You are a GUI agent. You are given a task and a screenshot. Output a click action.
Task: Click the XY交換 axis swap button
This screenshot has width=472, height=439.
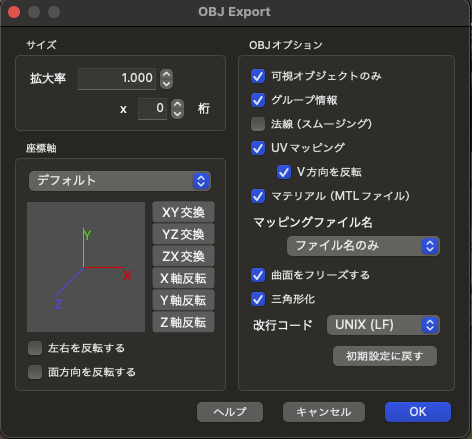[183, 212]
